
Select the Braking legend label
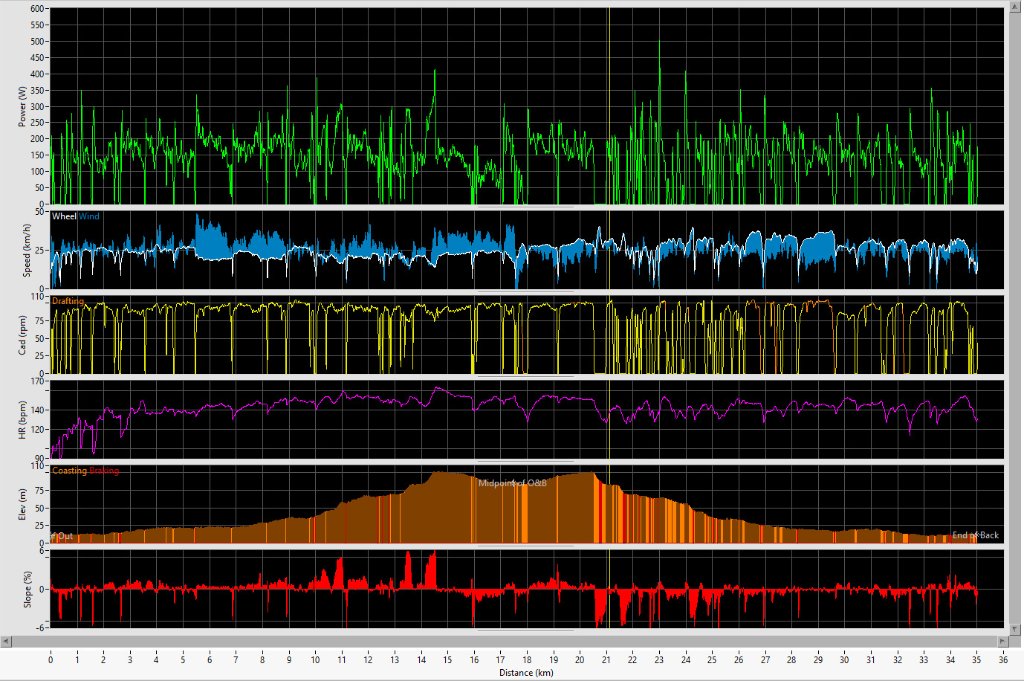click(104, 470)
